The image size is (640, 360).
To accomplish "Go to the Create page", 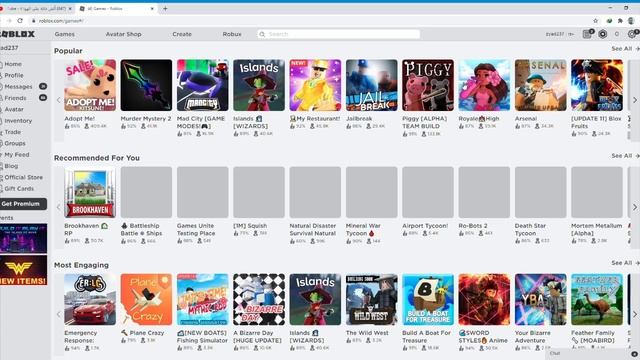I will (x=182, y=34).
